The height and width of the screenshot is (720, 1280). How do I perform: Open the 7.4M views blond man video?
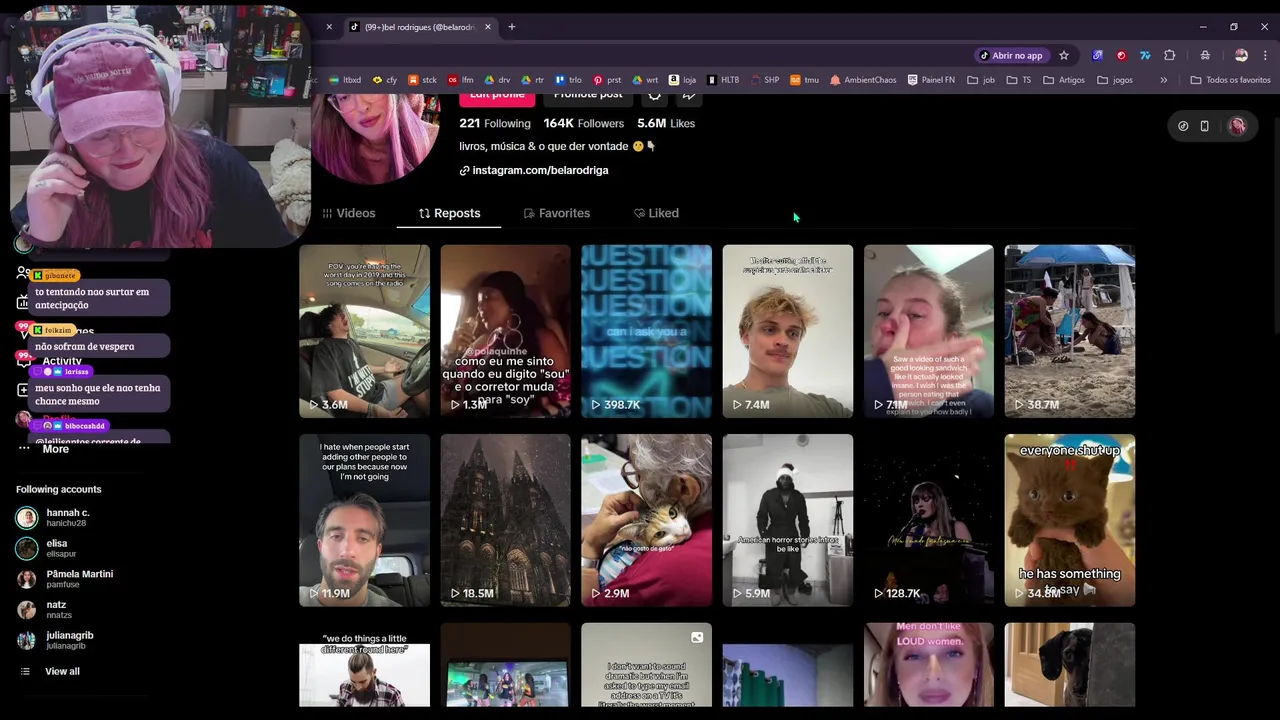click(x=787, y=331)
